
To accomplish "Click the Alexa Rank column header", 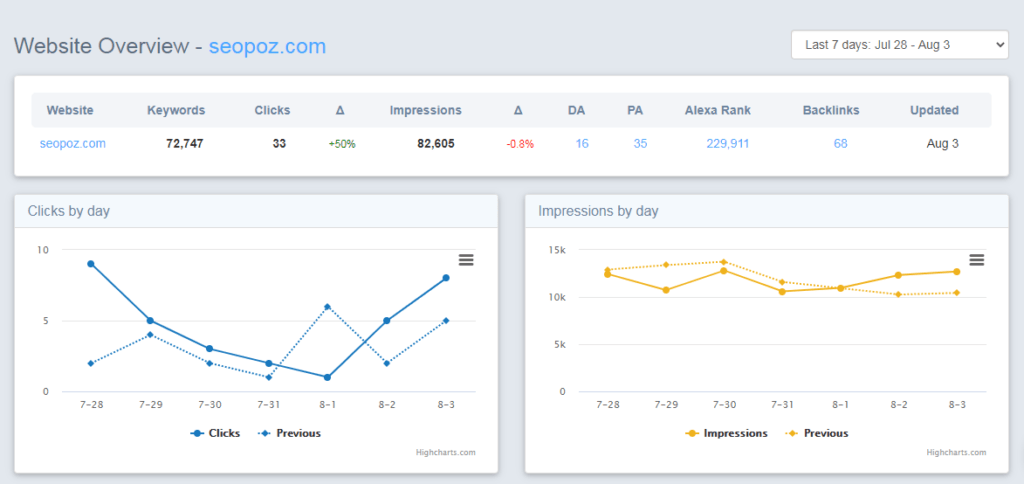I will pos(718,110).
